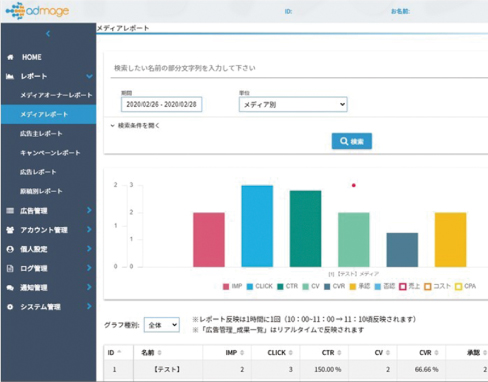Click the pink IMP bar in chart

(x=209, y=240)
